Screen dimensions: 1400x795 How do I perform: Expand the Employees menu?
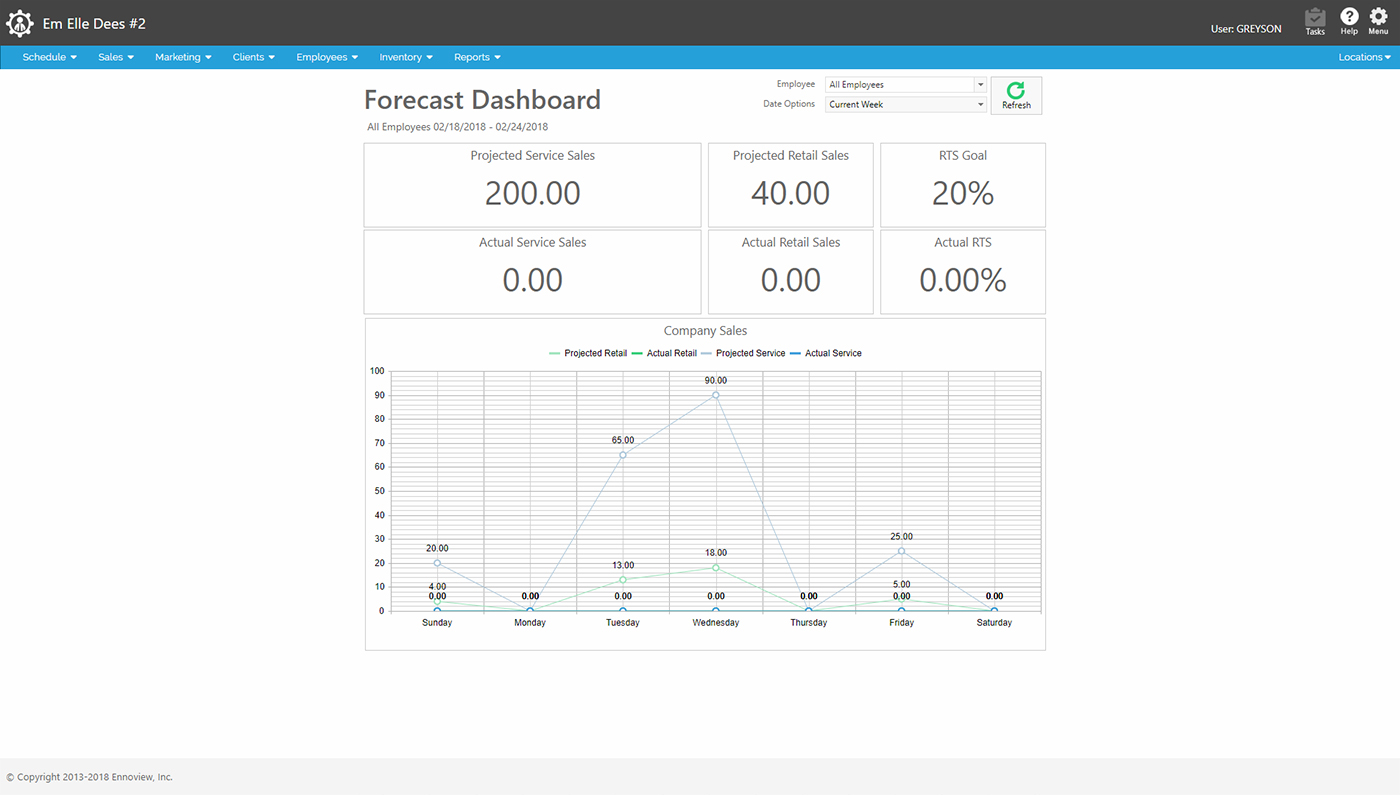[x=327, y=57]
